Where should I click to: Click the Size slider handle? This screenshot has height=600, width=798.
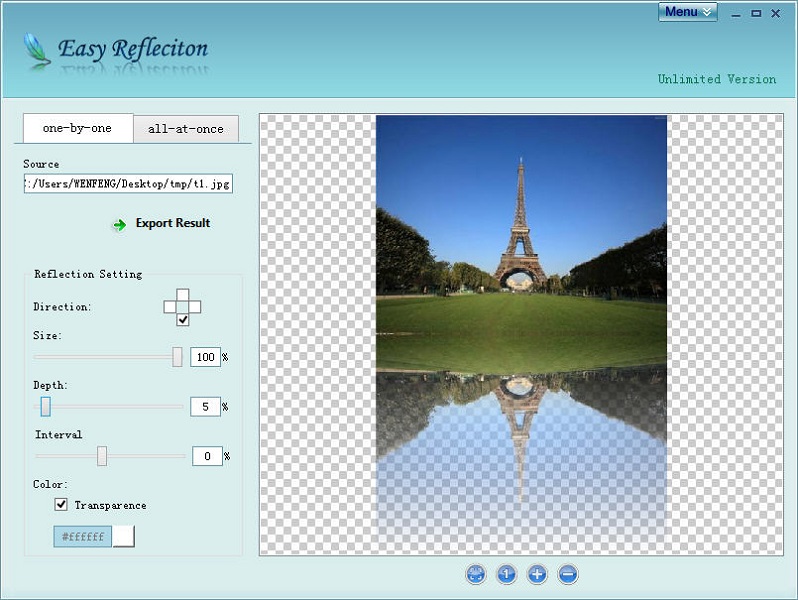tap(177, 357)
